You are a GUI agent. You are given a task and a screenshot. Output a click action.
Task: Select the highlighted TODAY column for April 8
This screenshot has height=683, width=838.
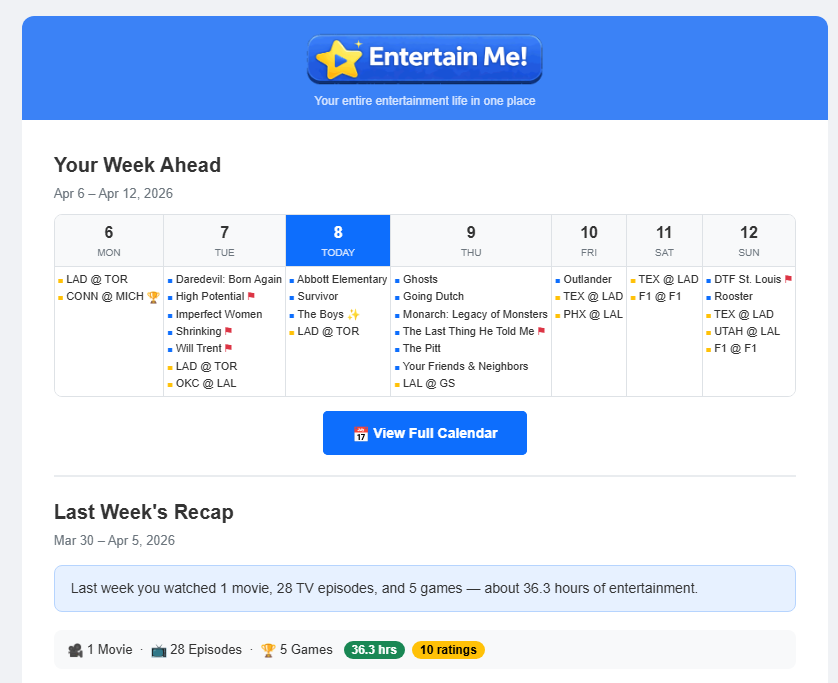(x=337, y=240)
